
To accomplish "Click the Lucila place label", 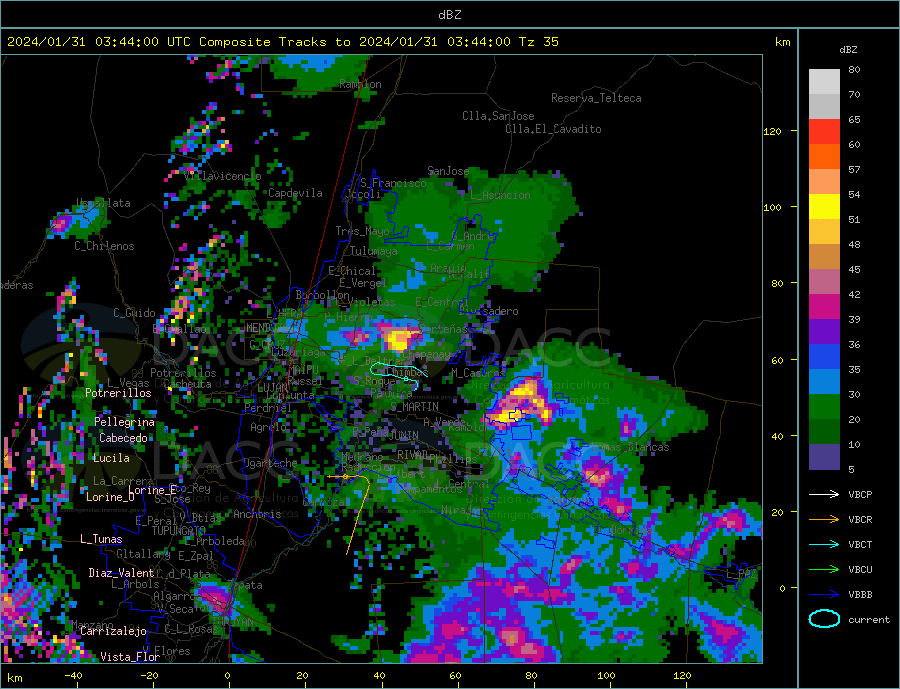I will point(111,458).
